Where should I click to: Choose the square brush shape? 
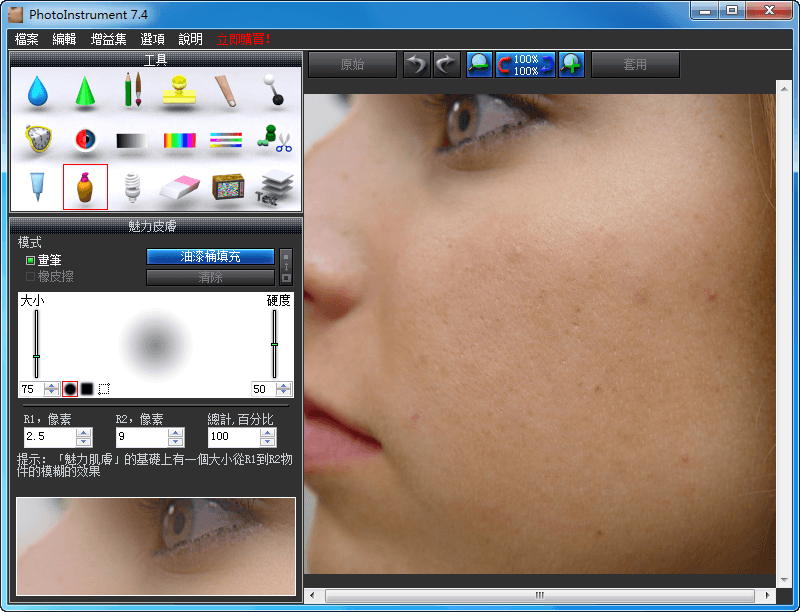pos(87,389)
